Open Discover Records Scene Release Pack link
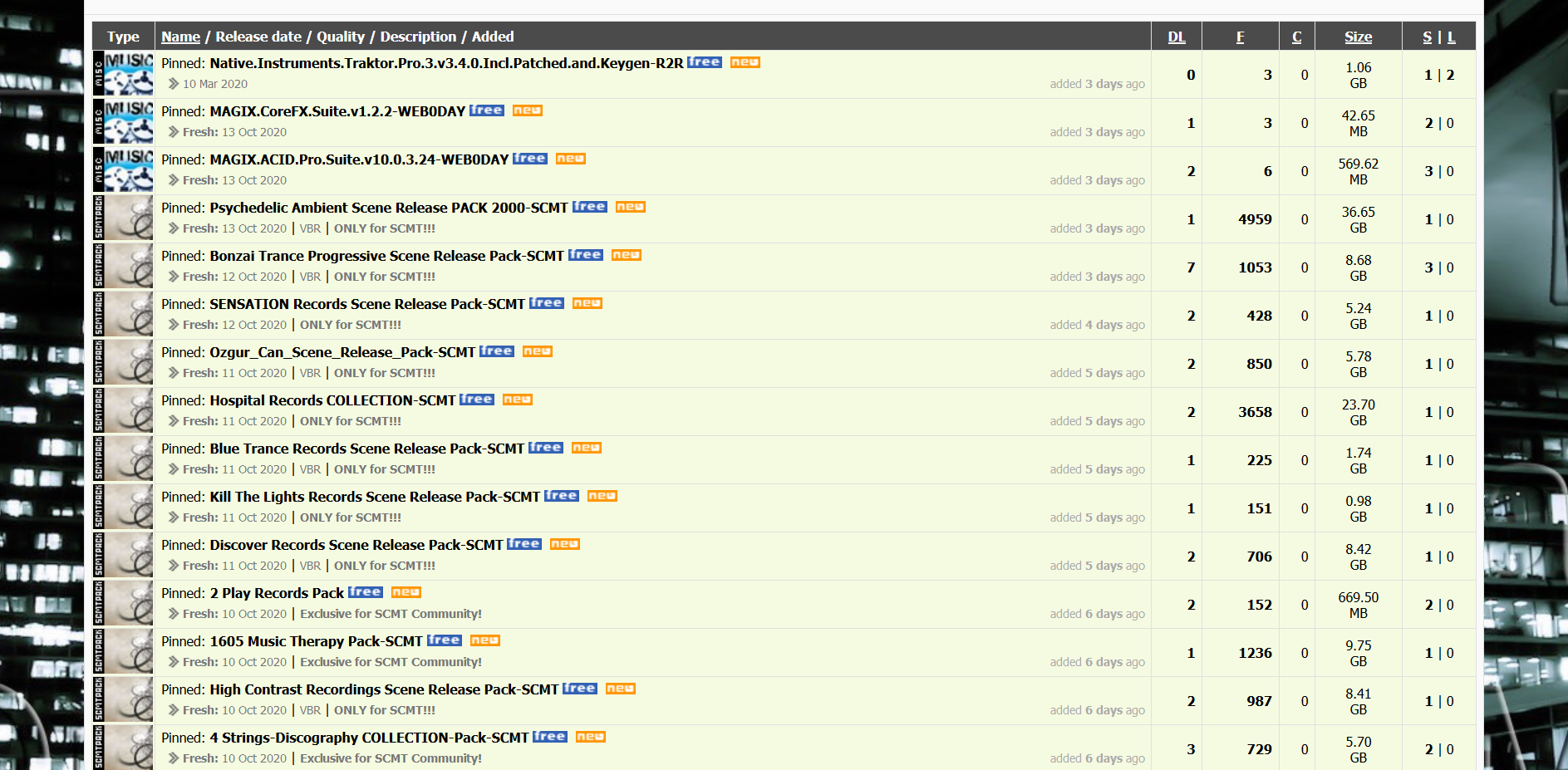 point(356,545)
